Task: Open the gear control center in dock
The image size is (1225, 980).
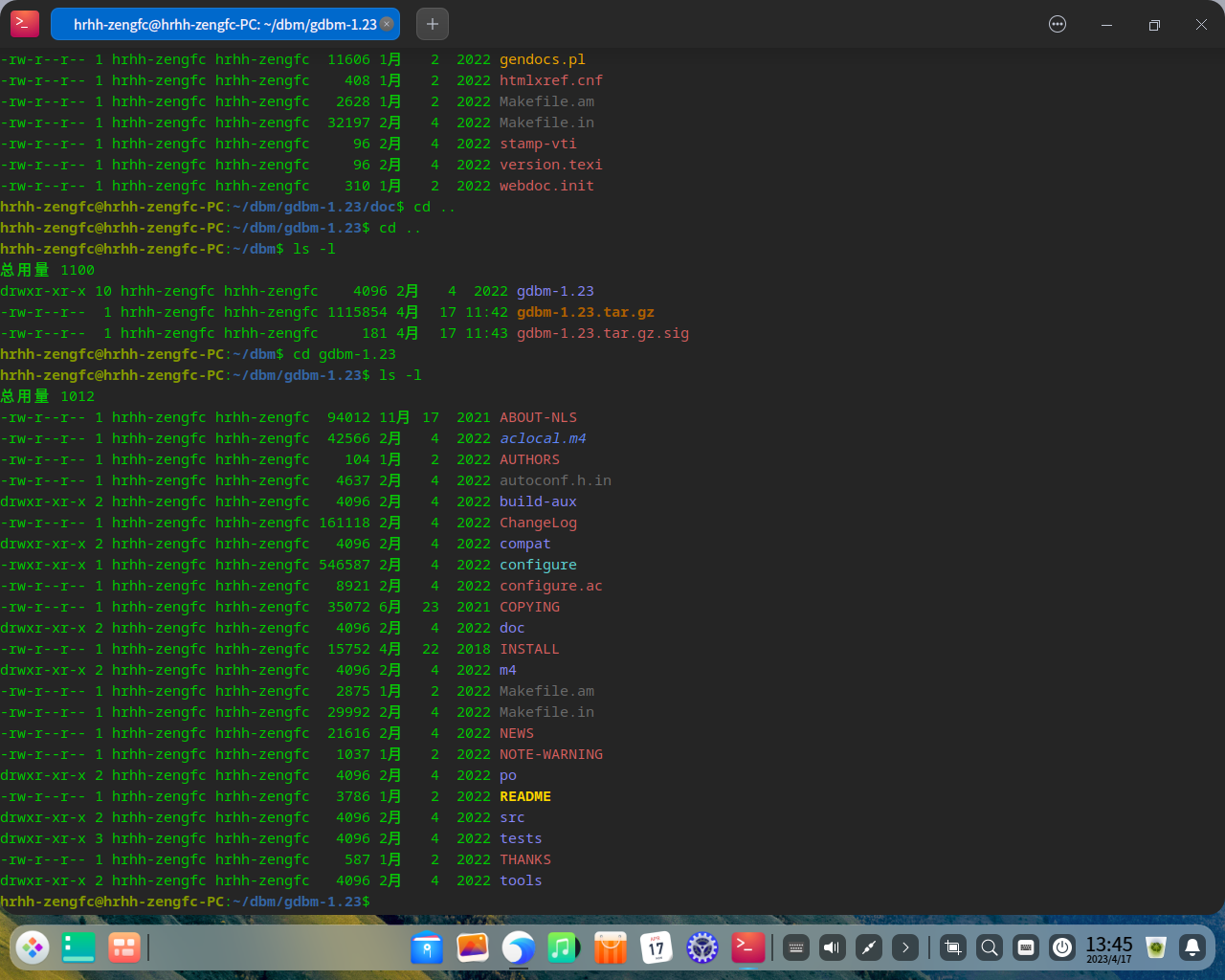Action: click(x=702, y=947)
